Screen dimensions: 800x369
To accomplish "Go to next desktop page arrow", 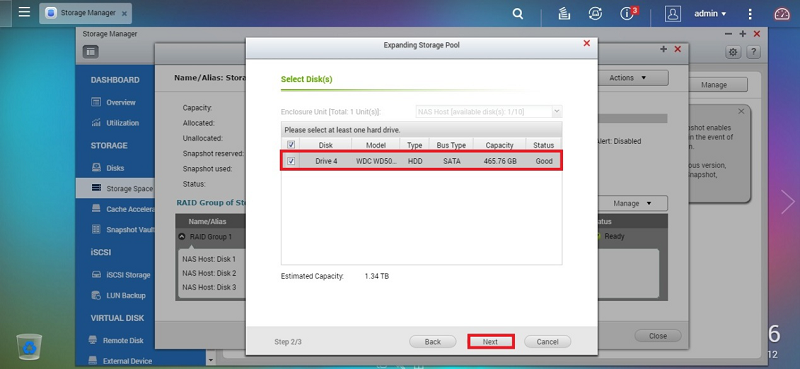I will point(787,202).
